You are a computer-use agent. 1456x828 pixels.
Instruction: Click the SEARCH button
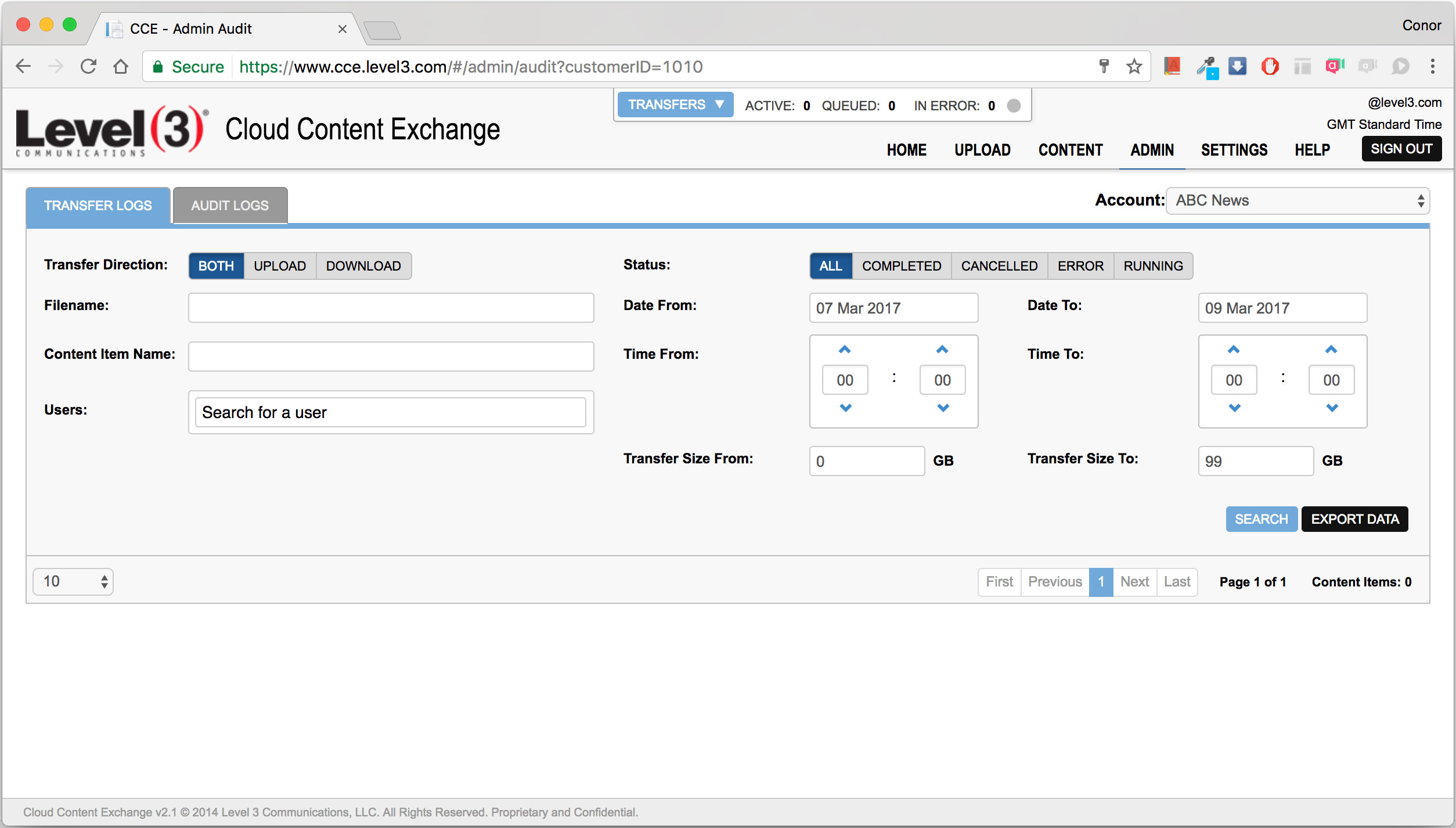point(1261,519)
